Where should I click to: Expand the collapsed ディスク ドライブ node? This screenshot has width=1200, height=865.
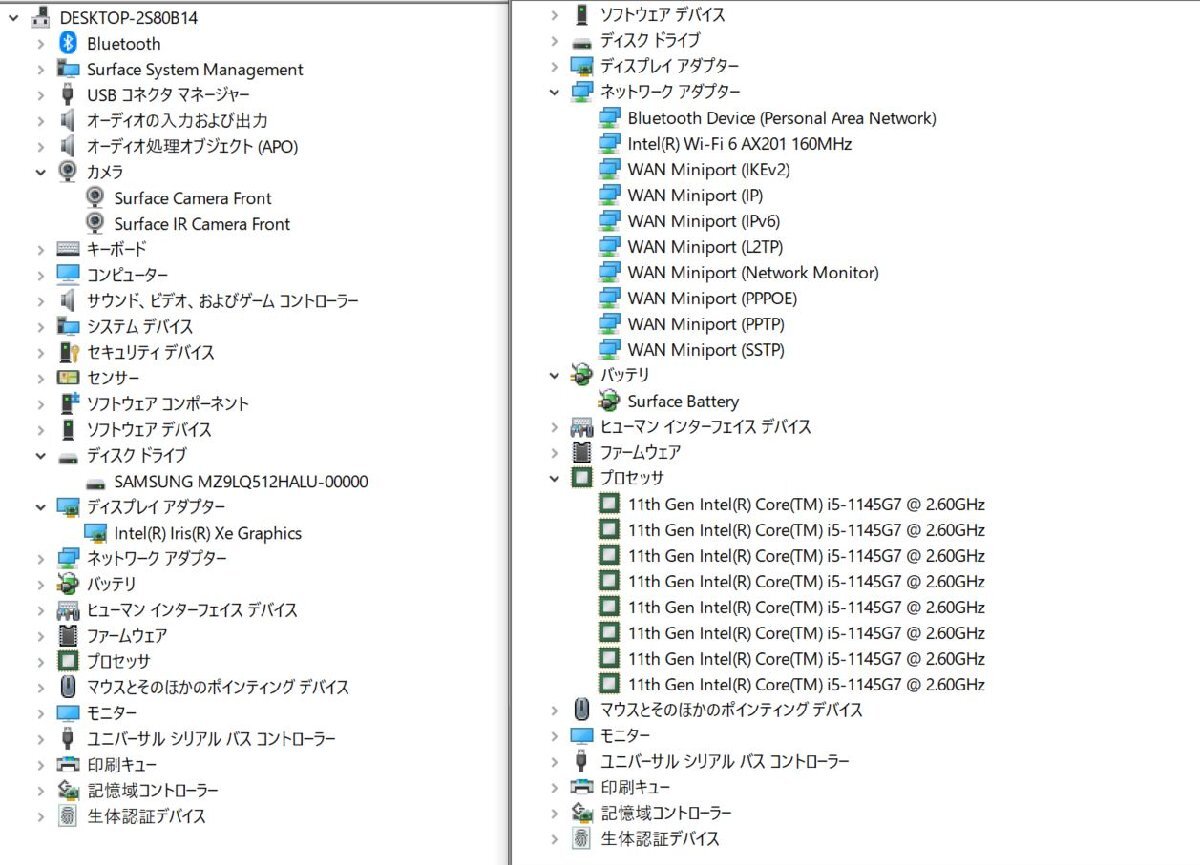(554, 40)
